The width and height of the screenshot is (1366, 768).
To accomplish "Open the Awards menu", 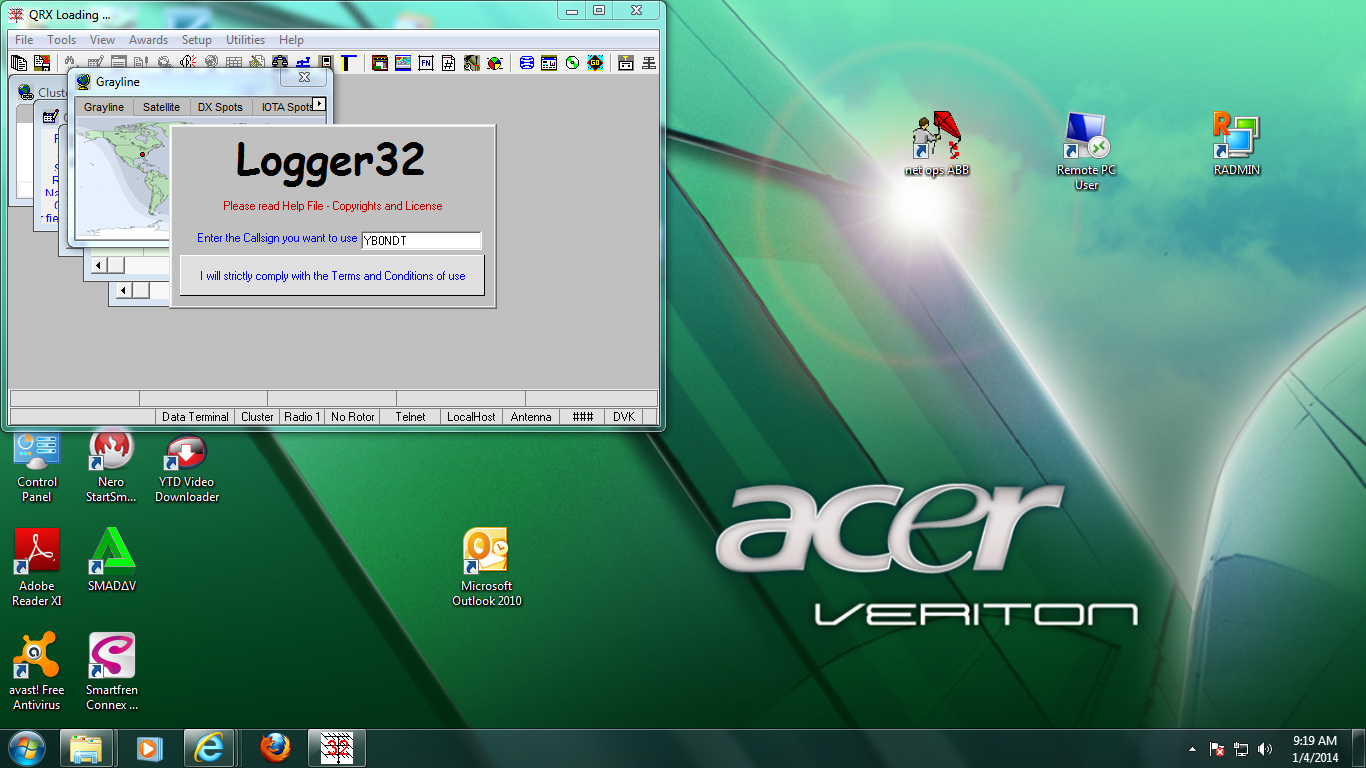I will point(148,40).
